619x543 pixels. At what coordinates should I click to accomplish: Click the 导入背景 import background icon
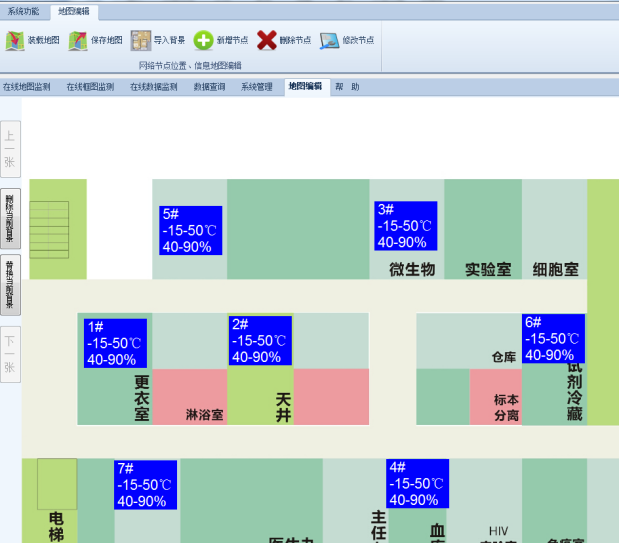[x=141, y=40]
